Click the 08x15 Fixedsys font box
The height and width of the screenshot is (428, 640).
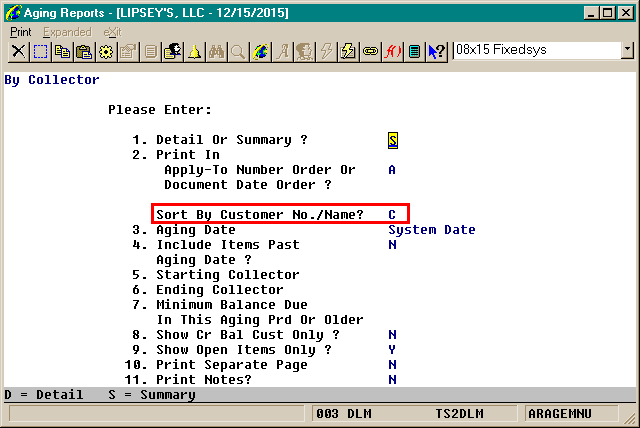(537, 51)
